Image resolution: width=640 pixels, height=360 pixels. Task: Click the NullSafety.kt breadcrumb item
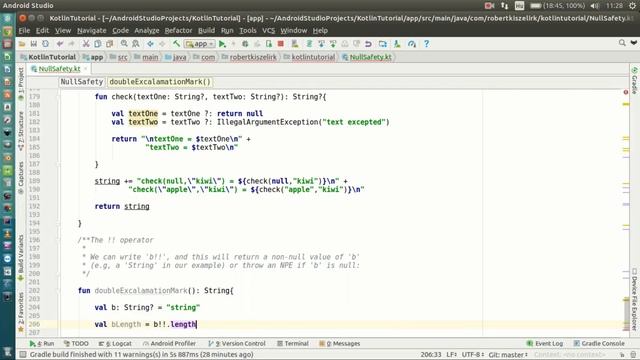tap(367, 57)
